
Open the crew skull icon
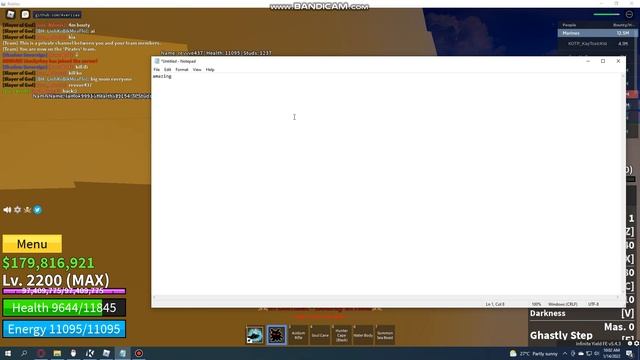(x=27, y=210)
